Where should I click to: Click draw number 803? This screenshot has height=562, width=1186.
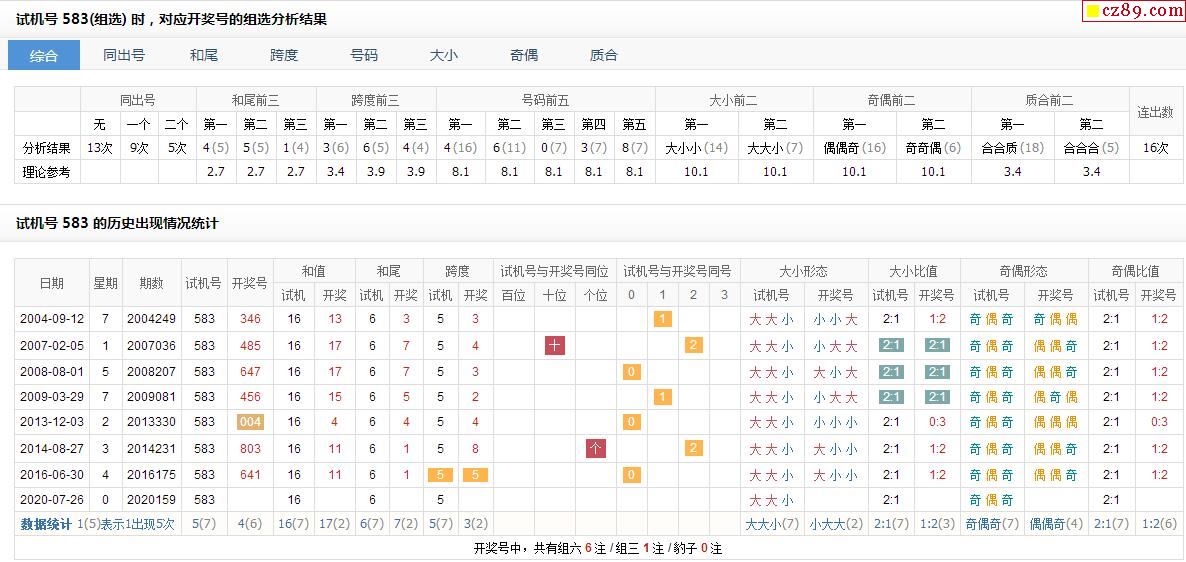[250, 449]
